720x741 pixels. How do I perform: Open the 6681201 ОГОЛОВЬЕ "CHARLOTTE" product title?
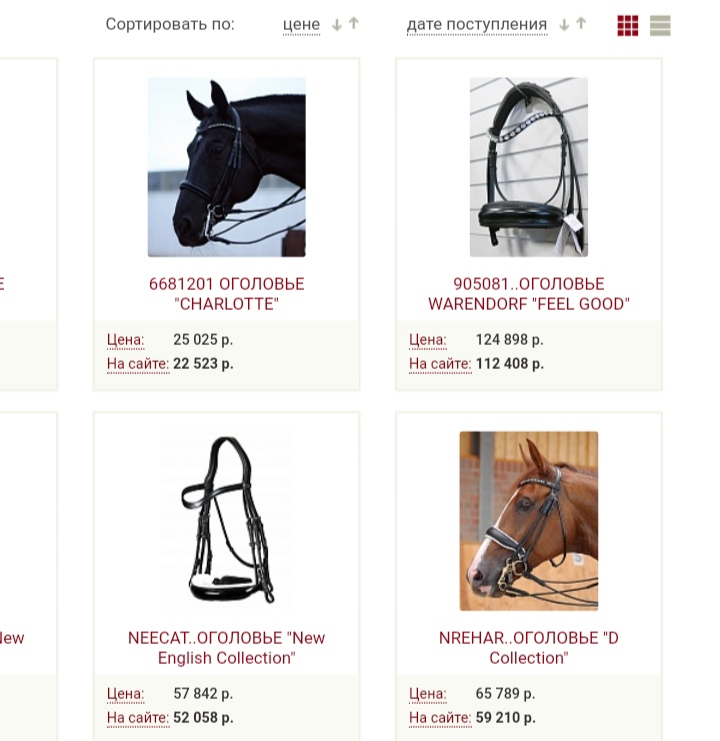(227, 294)
